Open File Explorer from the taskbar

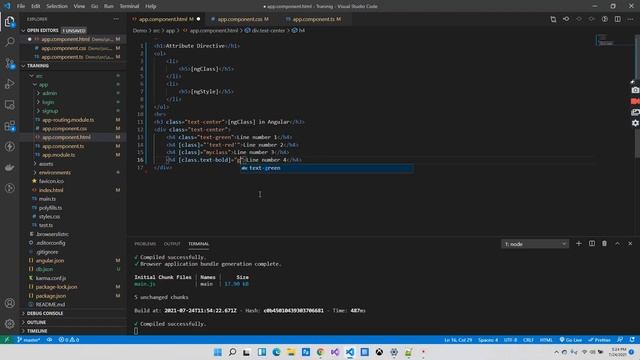click(291, 352)
